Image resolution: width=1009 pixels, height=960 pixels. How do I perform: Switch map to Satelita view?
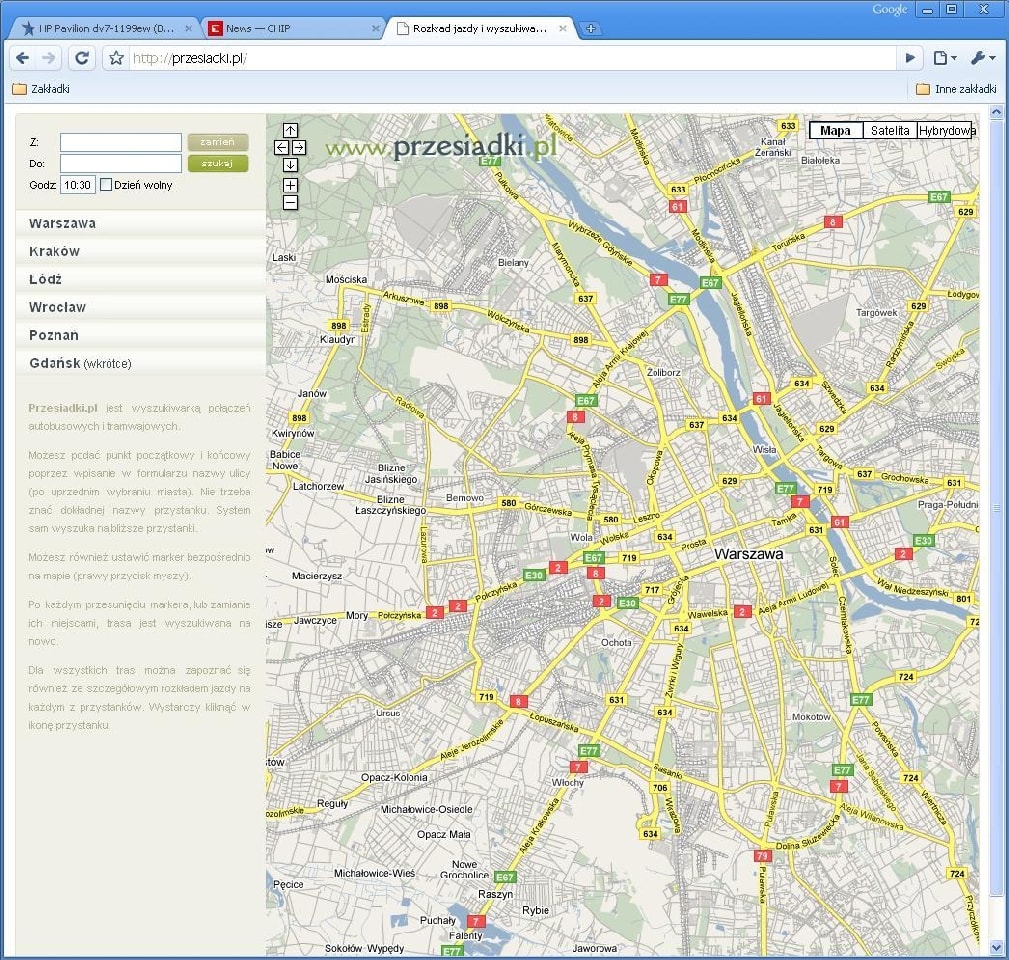[x=889, y=130]
